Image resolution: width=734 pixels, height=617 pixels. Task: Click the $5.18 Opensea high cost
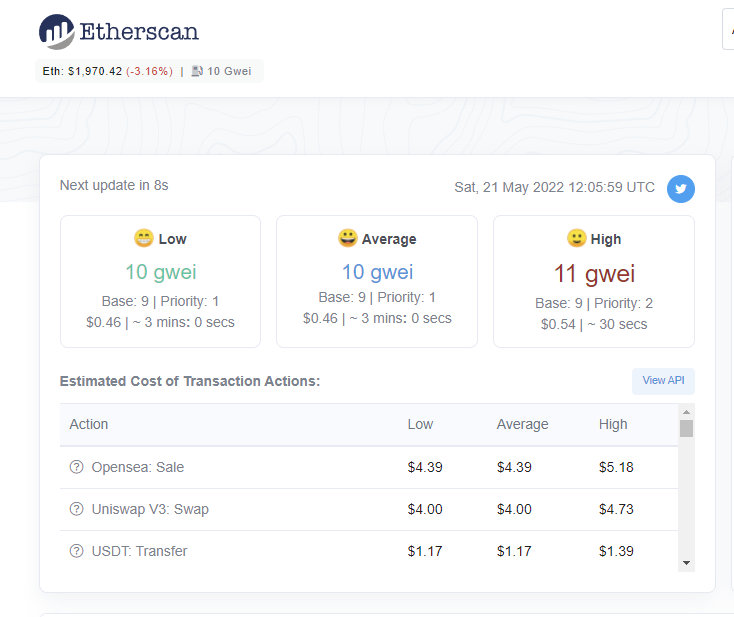click(616, 467)
